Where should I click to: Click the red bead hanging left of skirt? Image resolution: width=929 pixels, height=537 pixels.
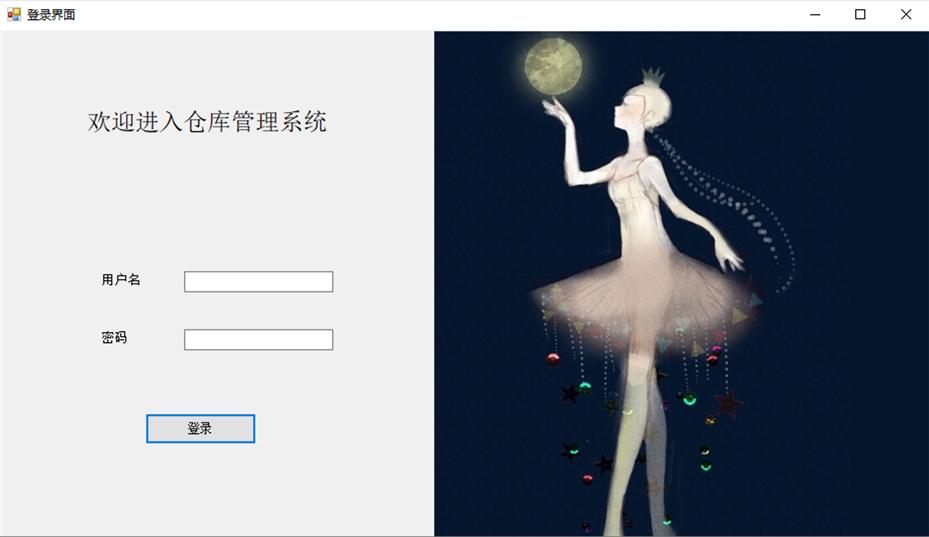[x=553, y=359]
